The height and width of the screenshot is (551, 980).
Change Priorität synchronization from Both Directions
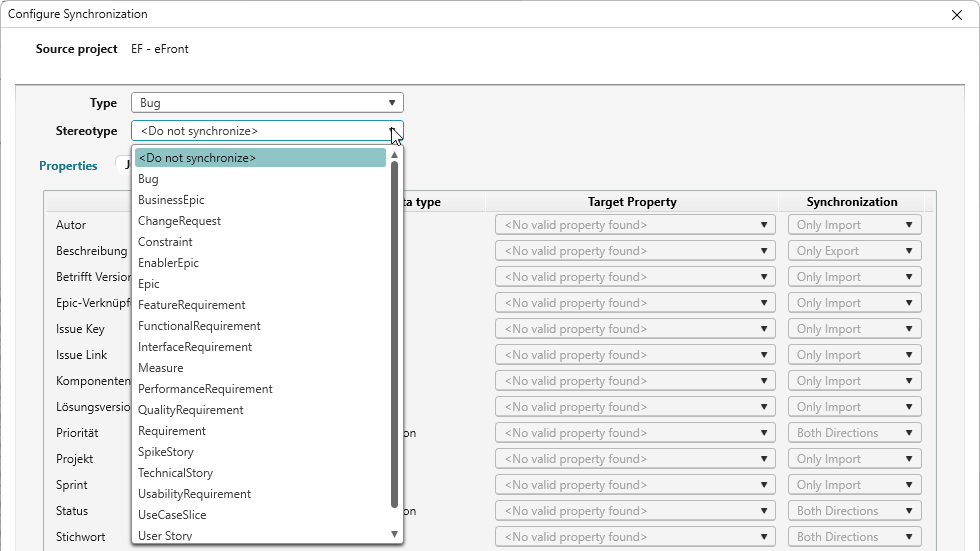coord(854,433)
